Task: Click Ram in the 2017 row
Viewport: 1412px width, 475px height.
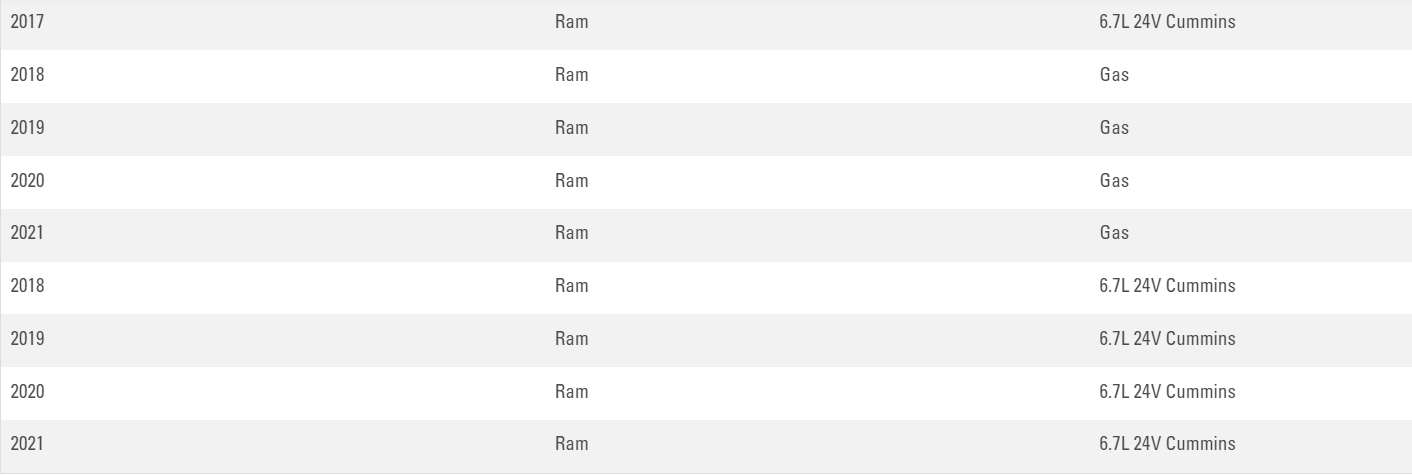Action: tap(571, 22)
